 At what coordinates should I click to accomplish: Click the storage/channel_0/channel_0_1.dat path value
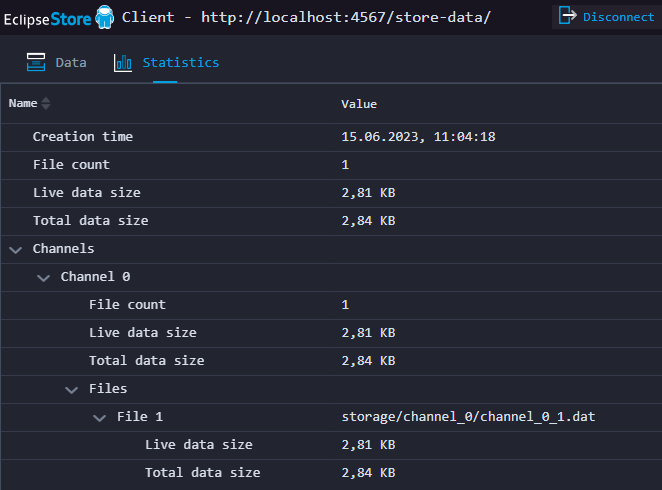(468, 417)
